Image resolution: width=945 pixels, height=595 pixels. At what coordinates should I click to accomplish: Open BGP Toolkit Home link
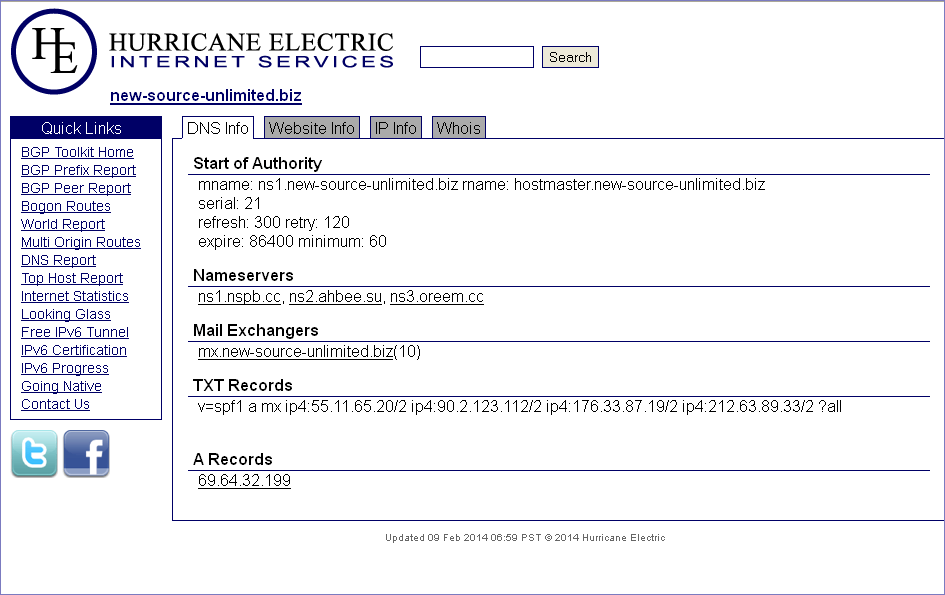(x=77, y=152)
